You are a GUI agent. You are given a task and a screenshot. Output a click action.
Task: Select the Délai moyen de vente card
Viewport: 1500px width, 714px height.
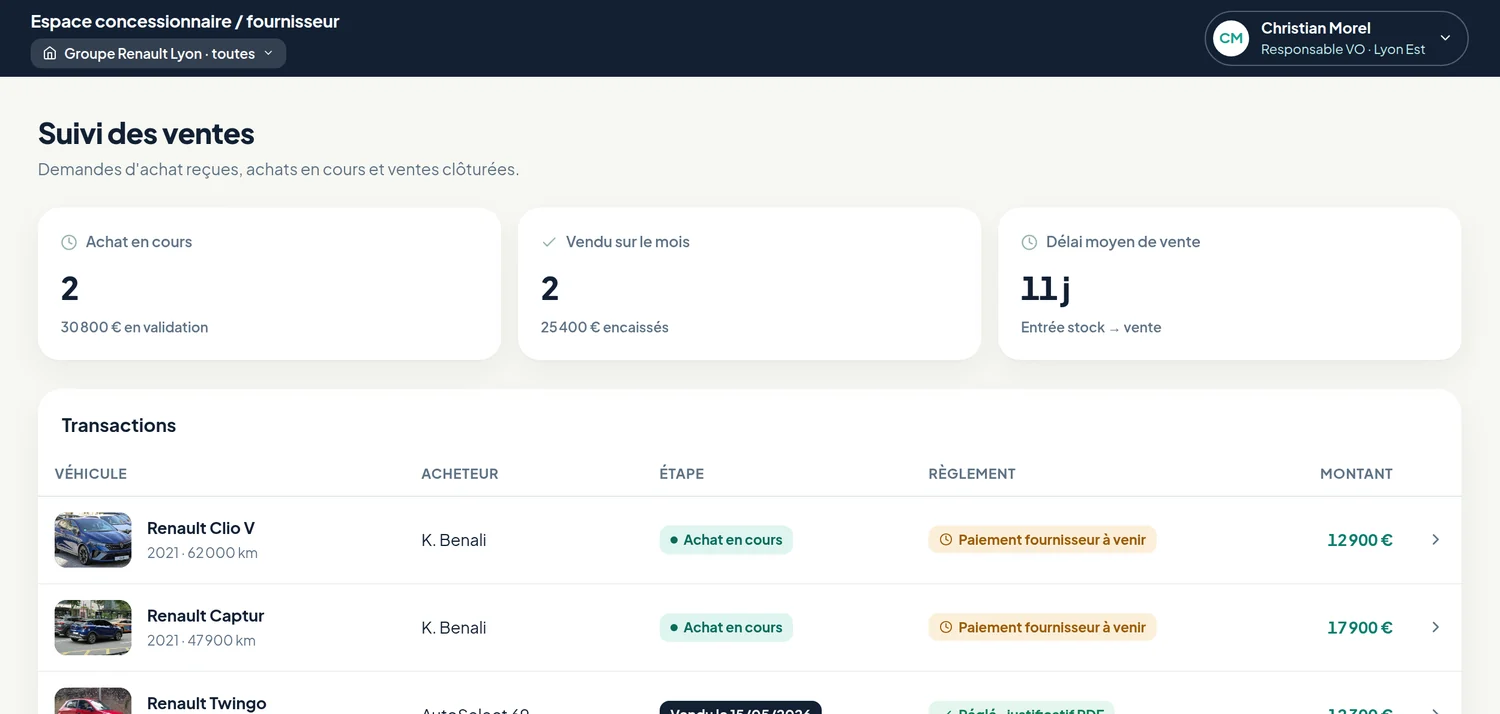click(1229, 284)
